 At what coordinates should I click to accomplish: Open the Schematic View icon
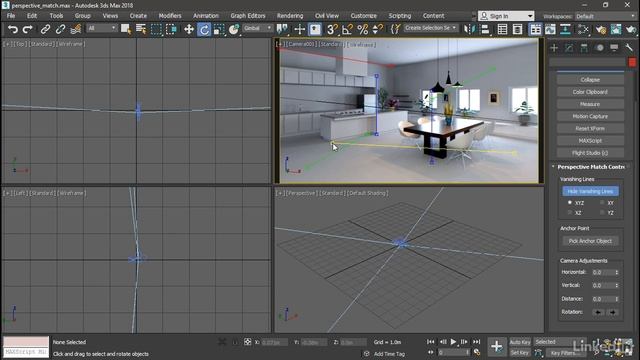point(565,29)
